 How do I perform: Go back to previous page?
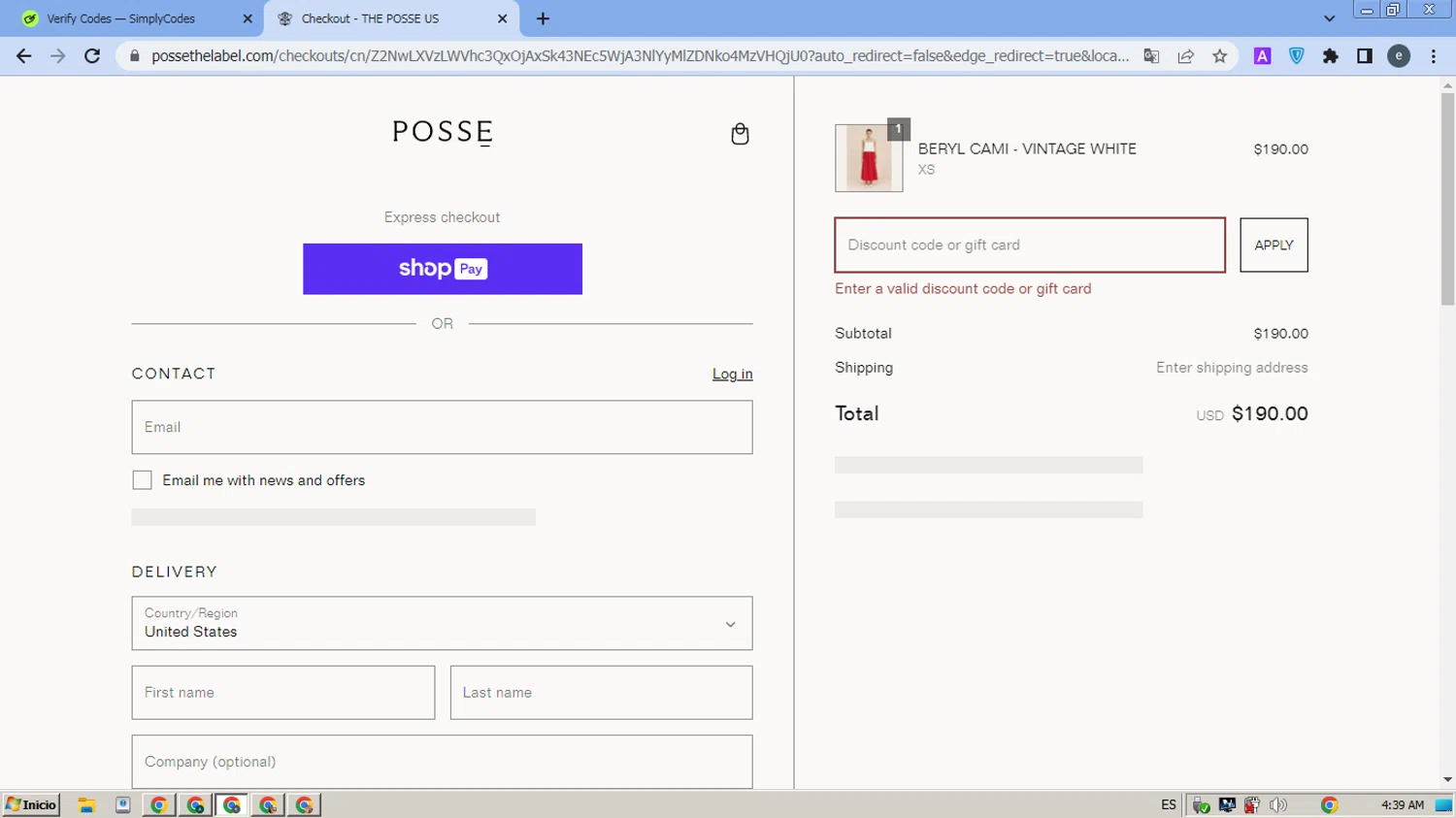pos(24,56)
